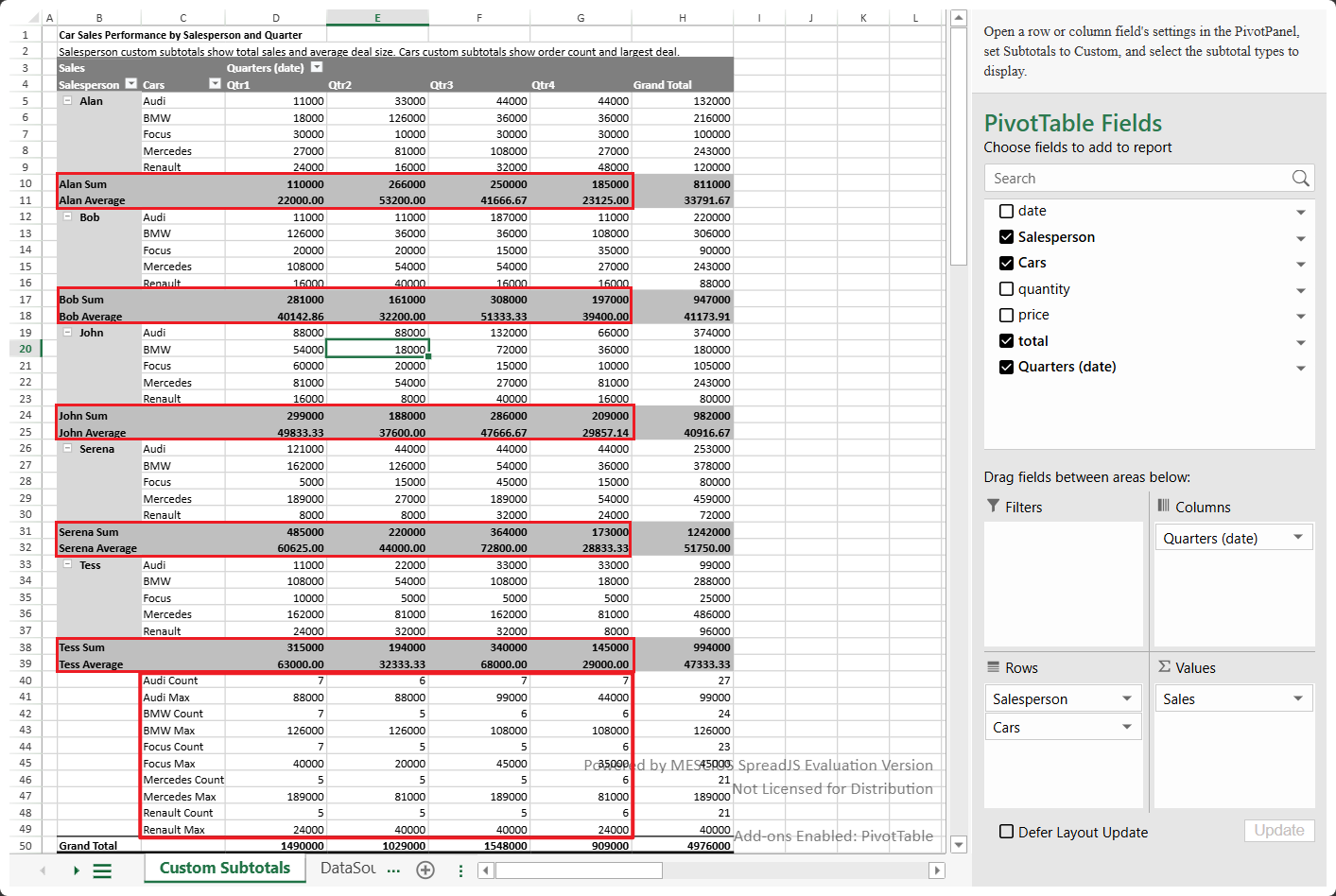Click the next sheet navigation arrow

tap(77, 870)
